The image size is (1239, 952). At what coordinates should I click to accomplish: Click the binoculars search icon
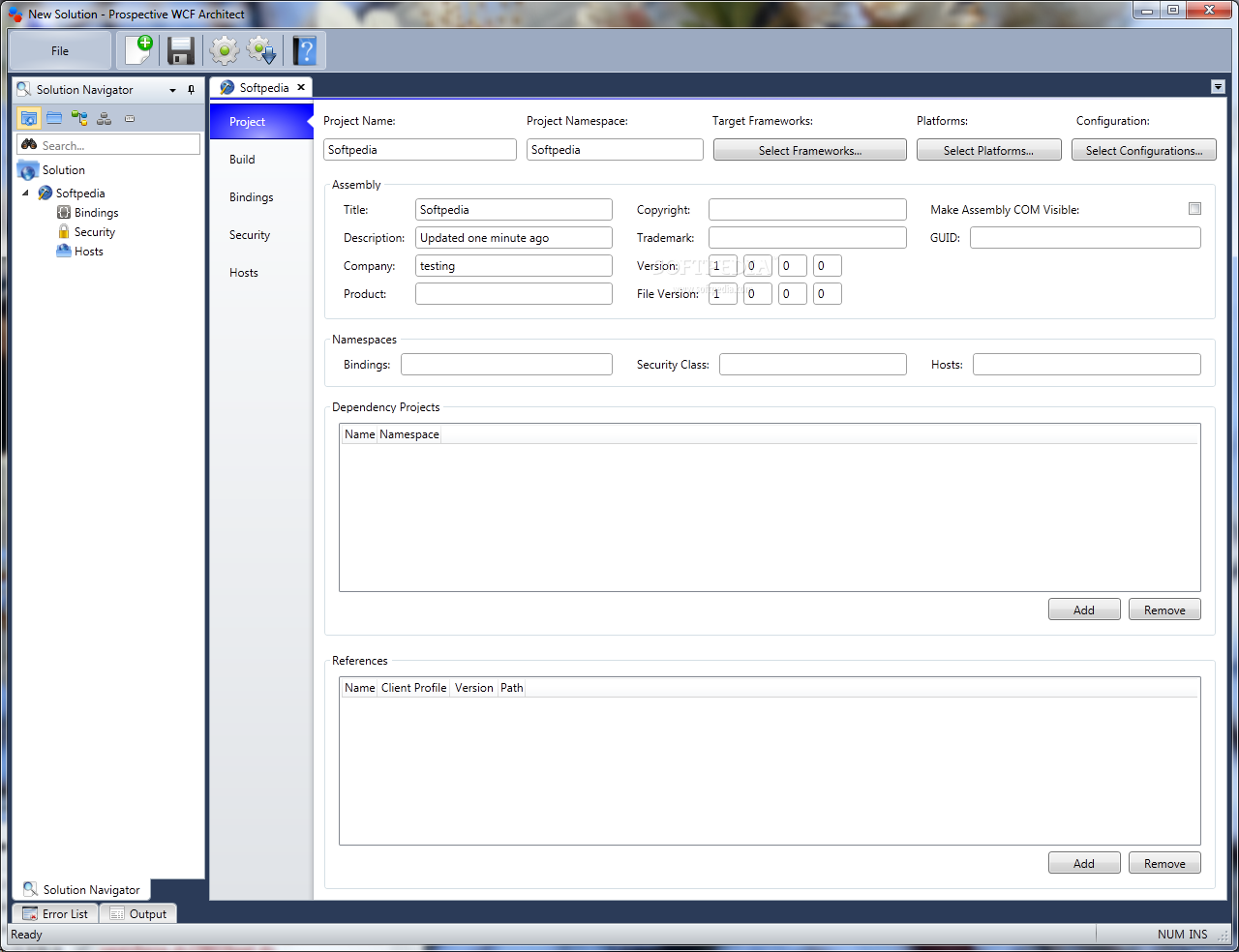coord(29,144)
